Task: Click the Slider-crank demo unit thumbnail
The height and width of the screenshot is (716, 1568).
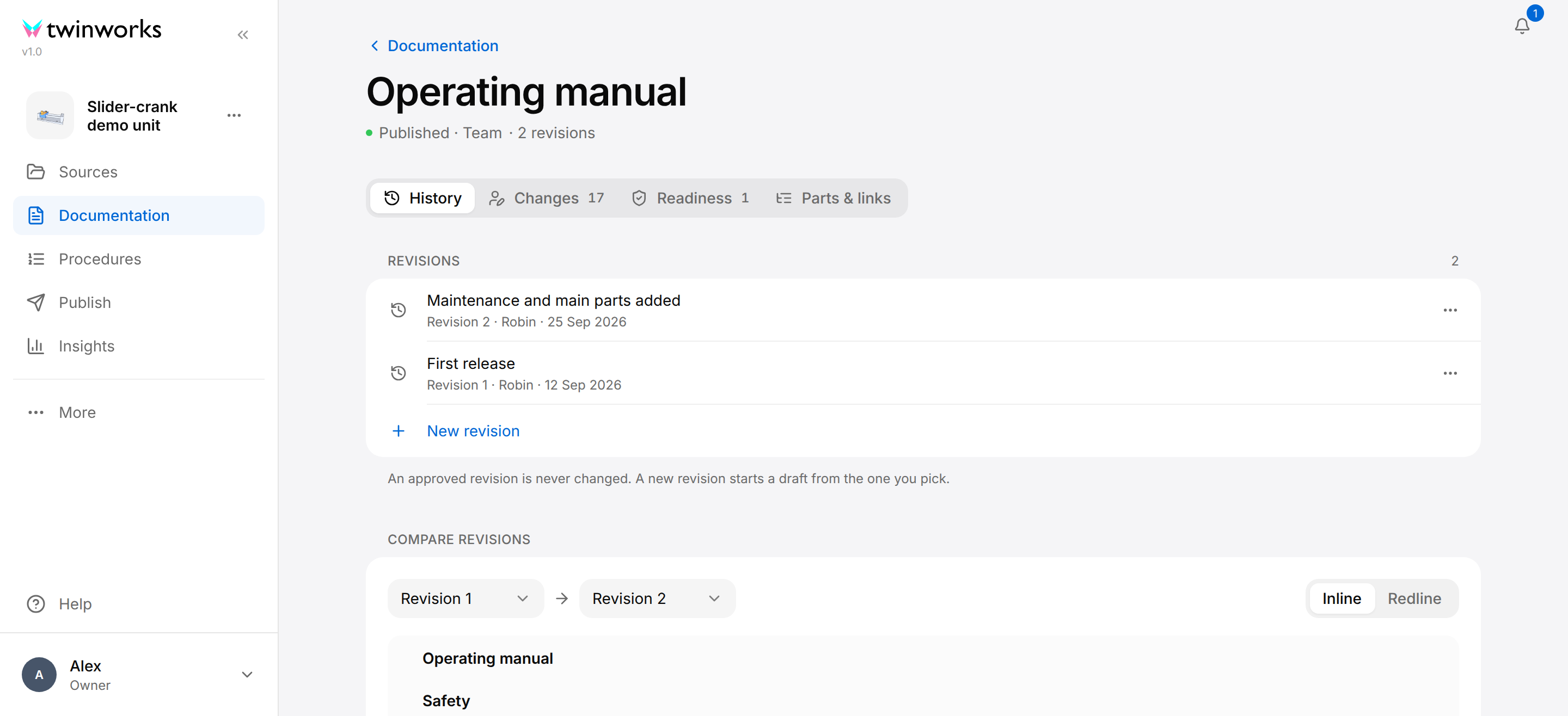Action: click(50, 115)
